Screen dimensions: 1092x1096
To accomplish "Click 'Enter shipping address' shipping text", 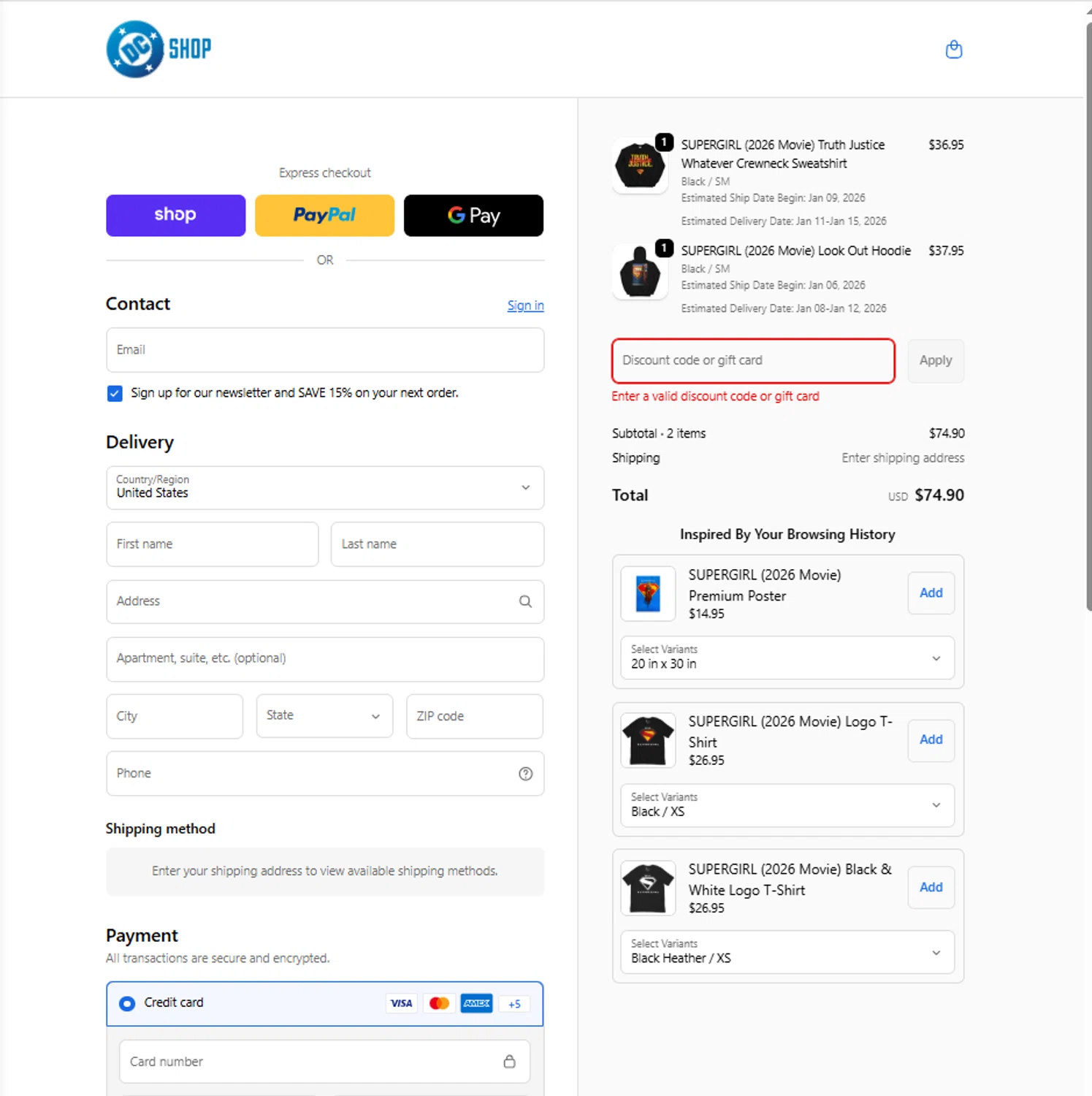I will 903,457.
